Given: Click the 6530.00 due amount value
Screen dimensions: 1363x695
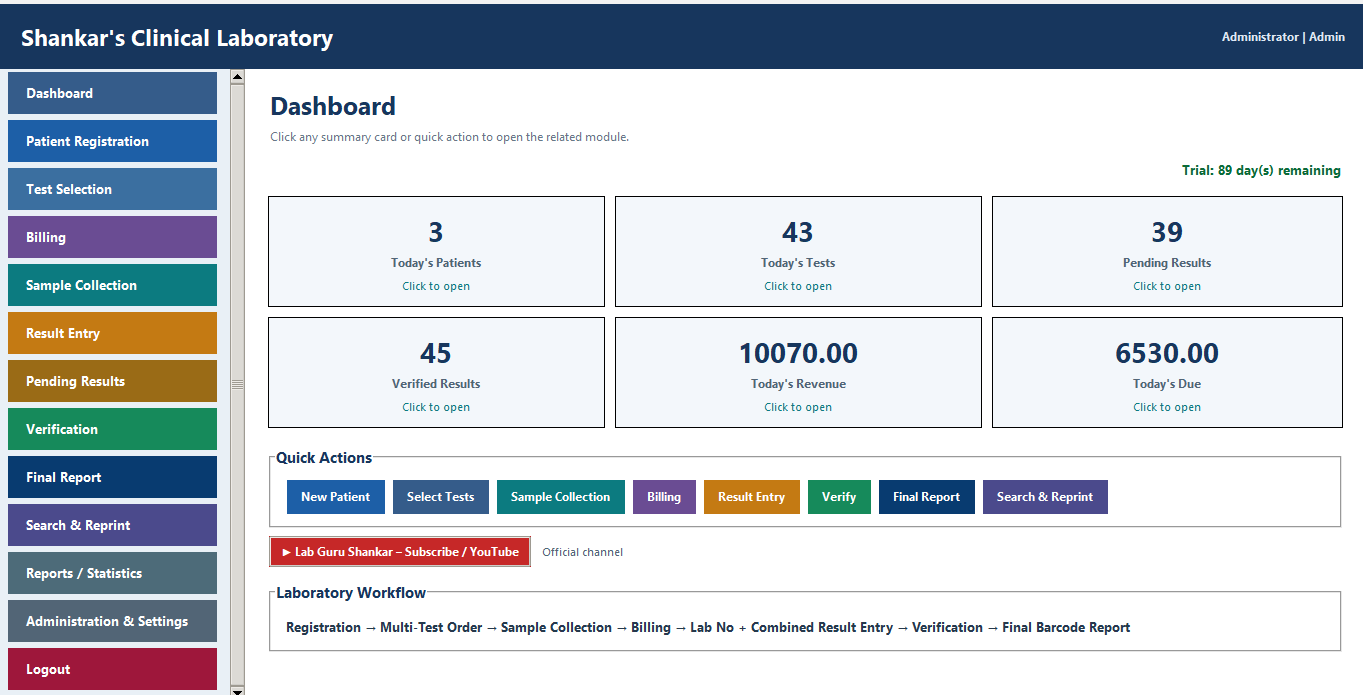Looking at the screenshot, I should pos(1167,353).
